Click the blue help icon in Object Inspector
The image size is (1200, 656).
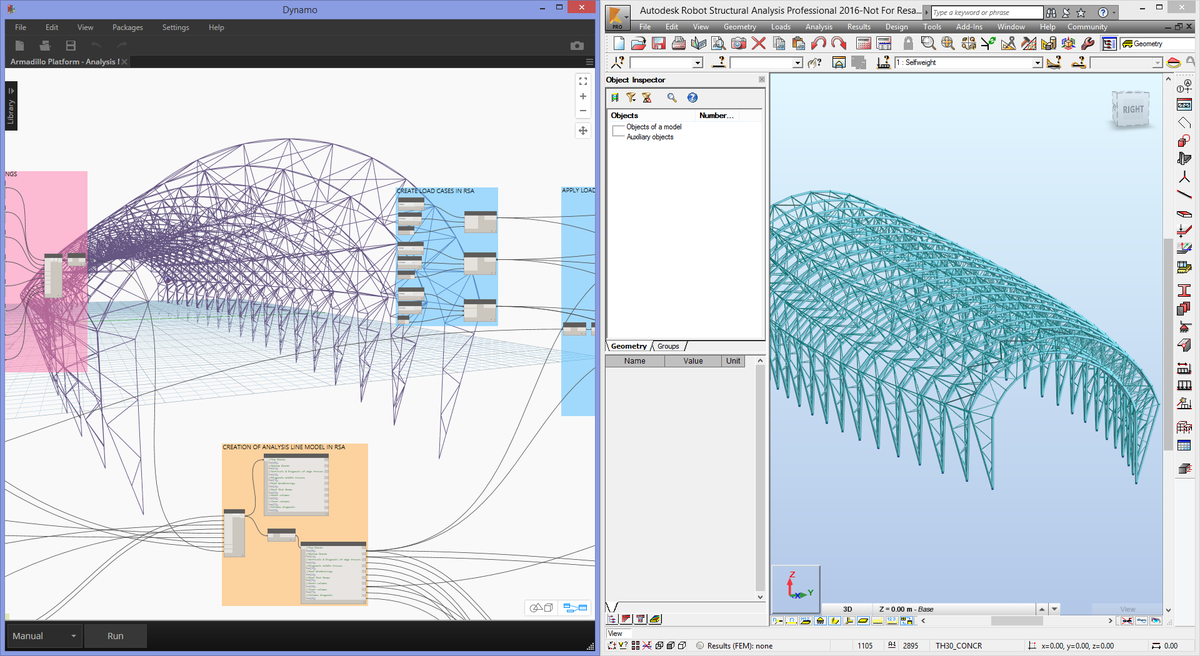[692, 97]
